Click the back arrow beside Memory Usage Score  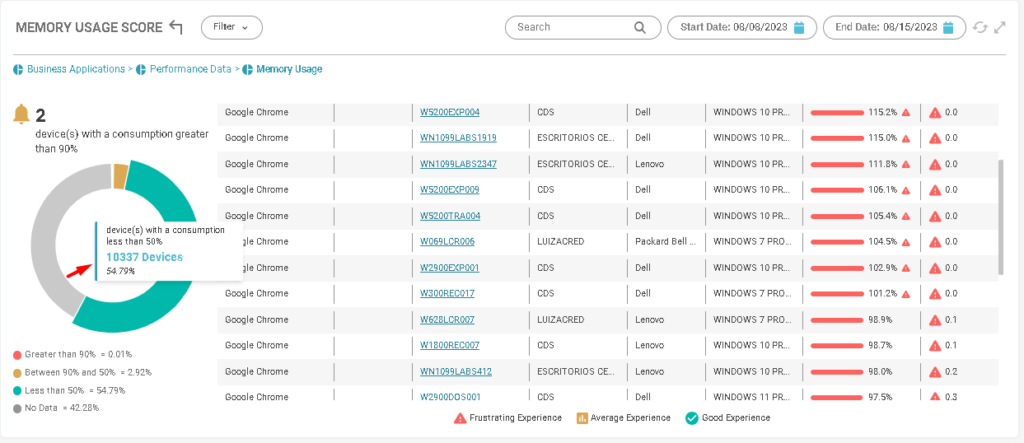click(176, 27)
